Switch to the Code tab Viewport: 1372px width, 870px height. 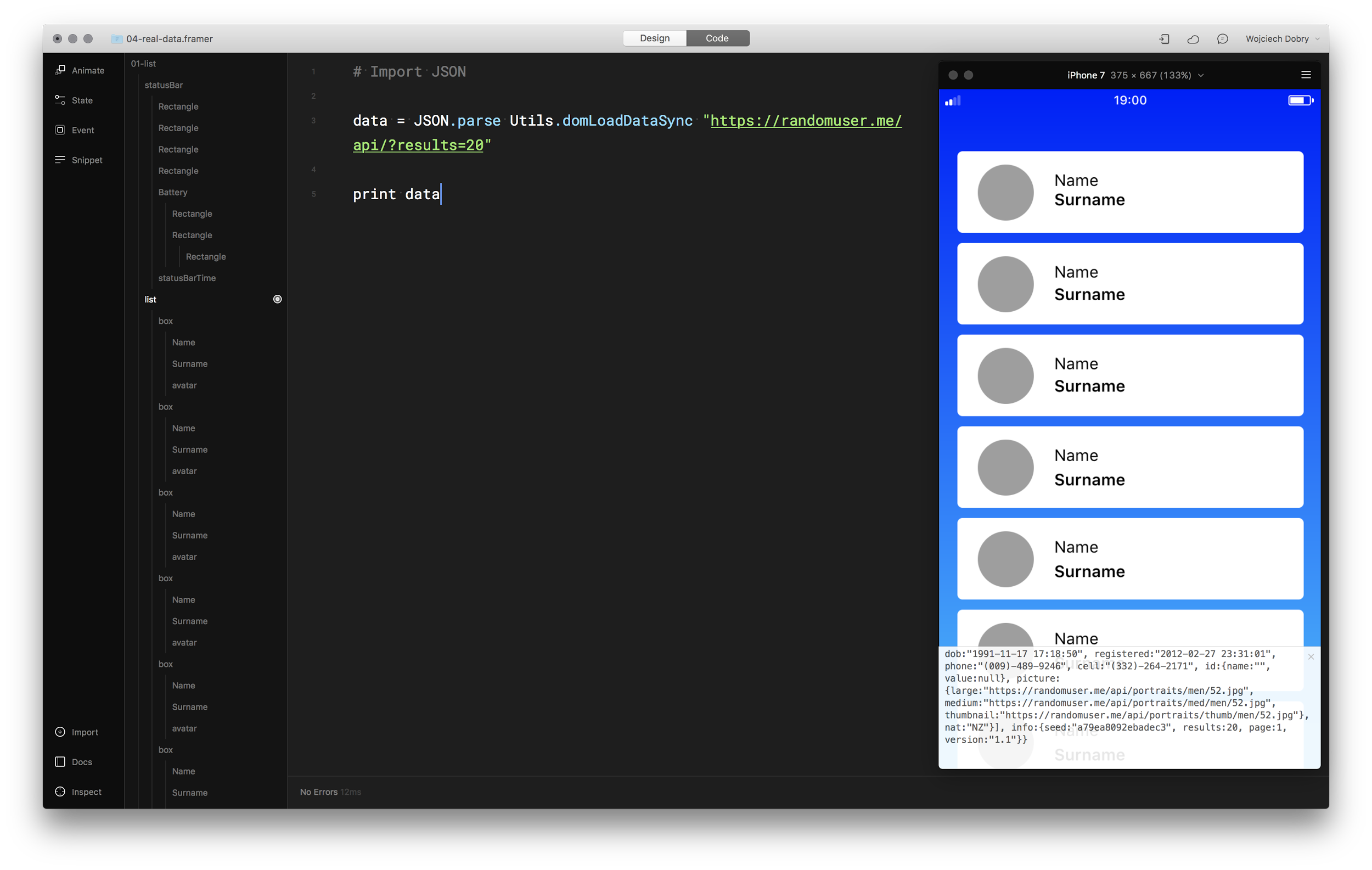tap(717, 38)
